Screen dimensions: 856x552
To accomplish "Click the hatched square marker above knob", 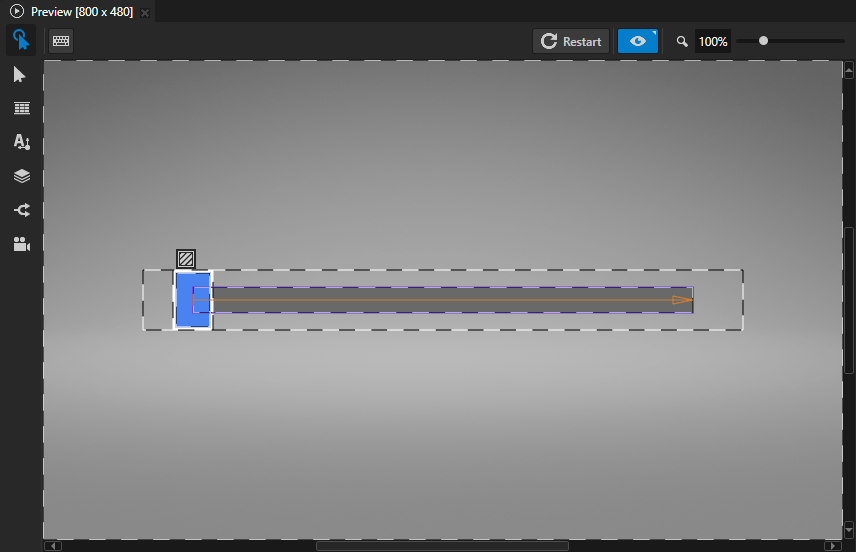I will (x=186, y=259).
